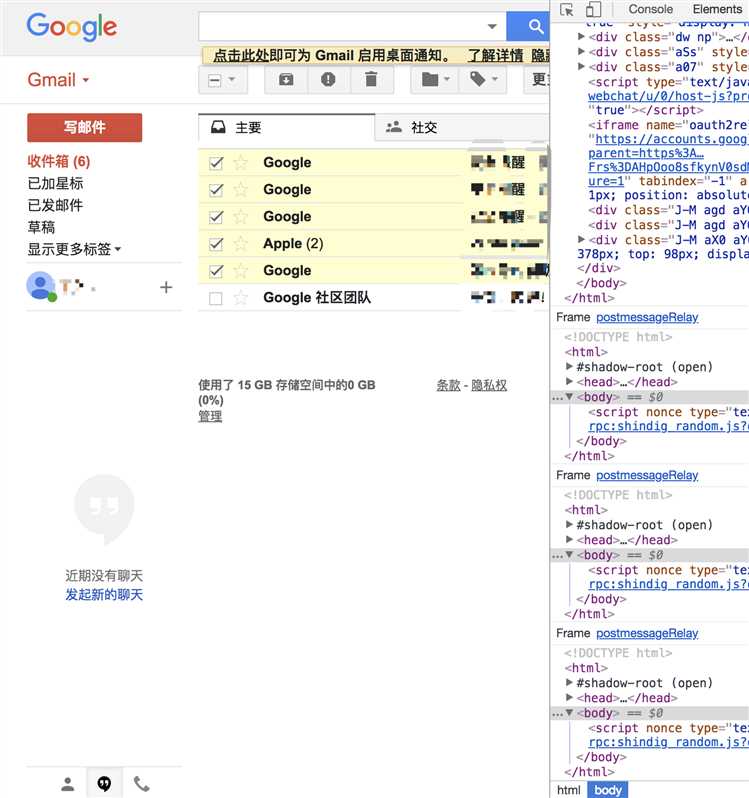The width and height of the screenshot is (749, 798).
Task: Open the contacts person icon in the bottom bar
Action: (x=68, y=784)
